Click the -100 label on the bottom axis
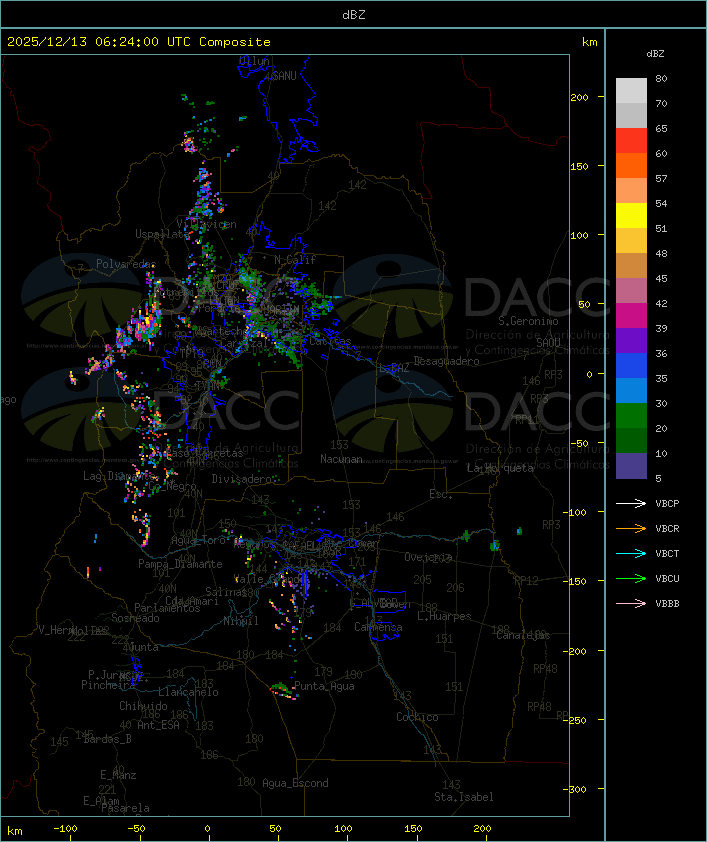The width and height of the screenshot is (707, 842). (65, 829)
